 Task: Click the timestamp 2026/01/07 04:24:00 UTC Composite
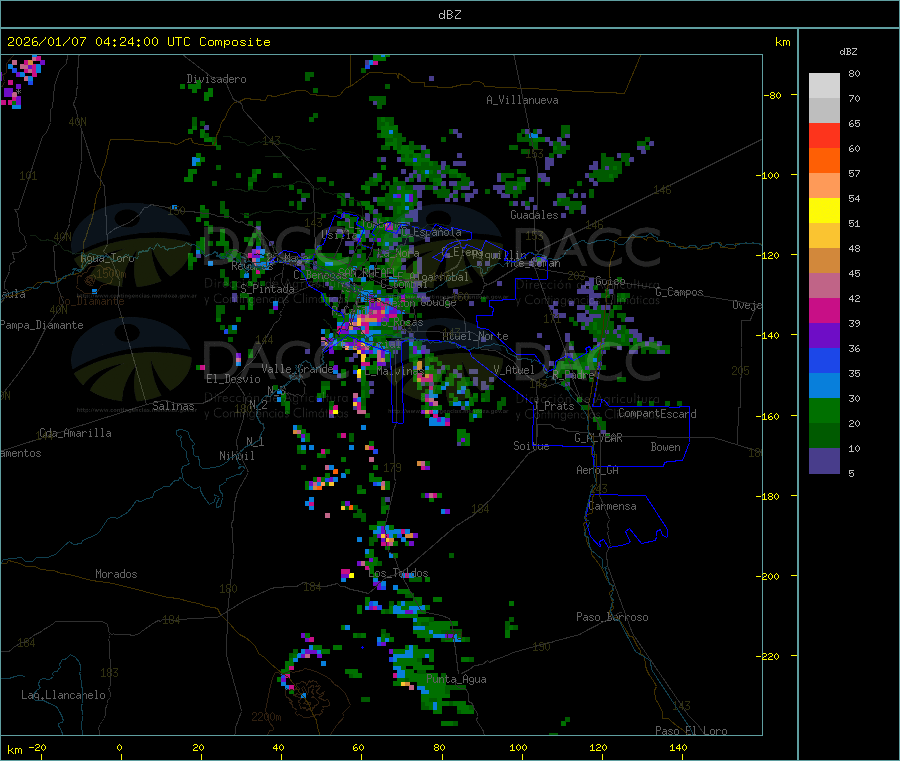coord(138,42)
